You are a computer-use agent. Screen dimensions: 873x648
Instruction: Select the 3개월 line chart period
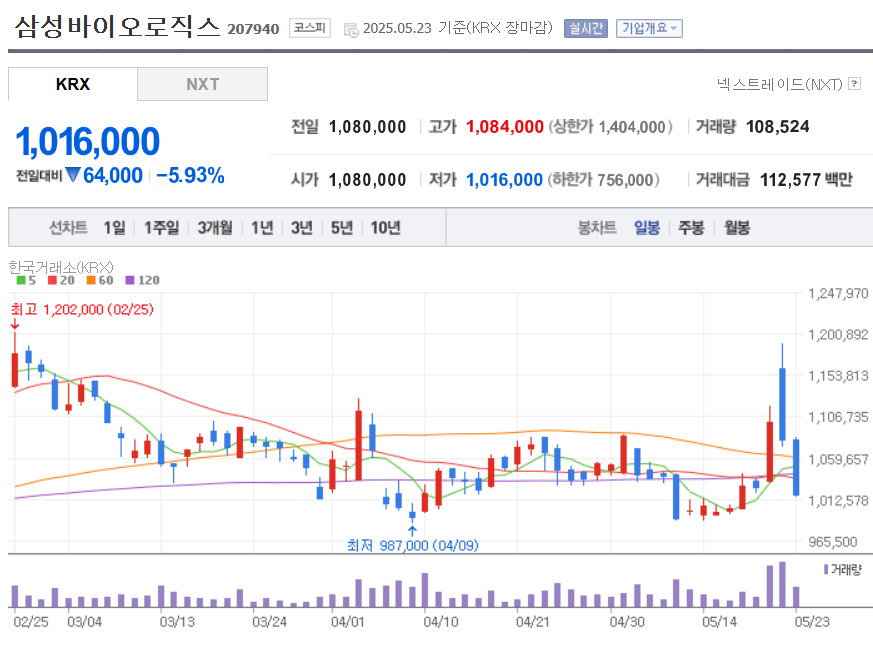coord(215,227)
